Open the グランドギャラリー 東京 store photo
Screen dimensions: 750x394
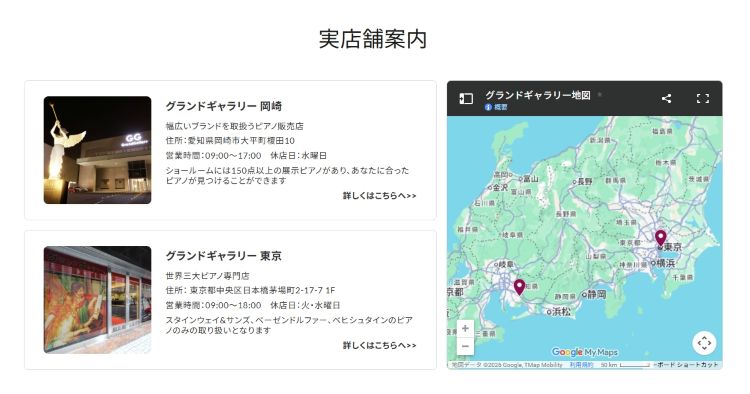coord(98,300)
